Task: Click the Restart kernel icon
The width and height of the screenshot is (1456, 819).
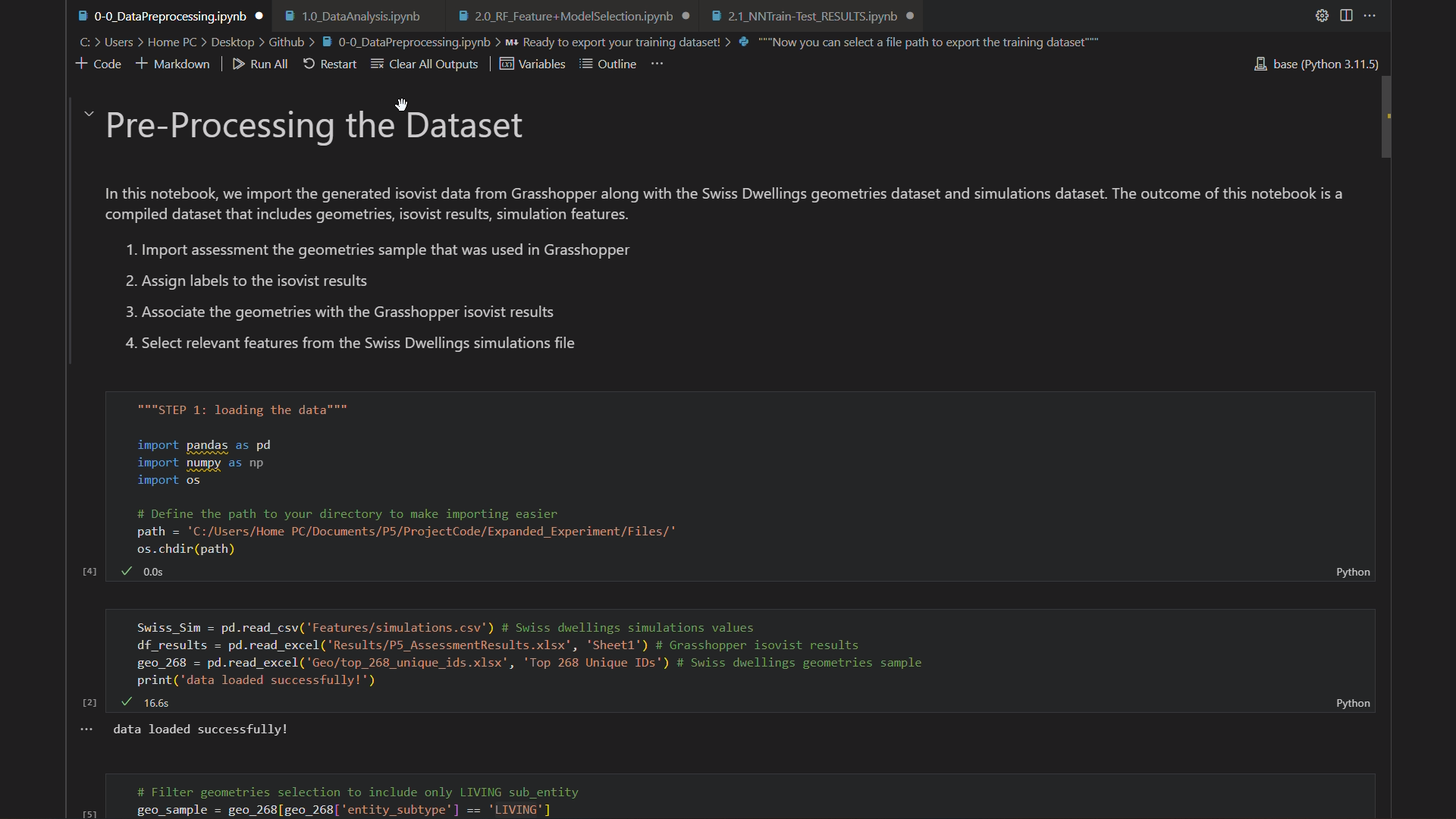Action: click(309, 64)
